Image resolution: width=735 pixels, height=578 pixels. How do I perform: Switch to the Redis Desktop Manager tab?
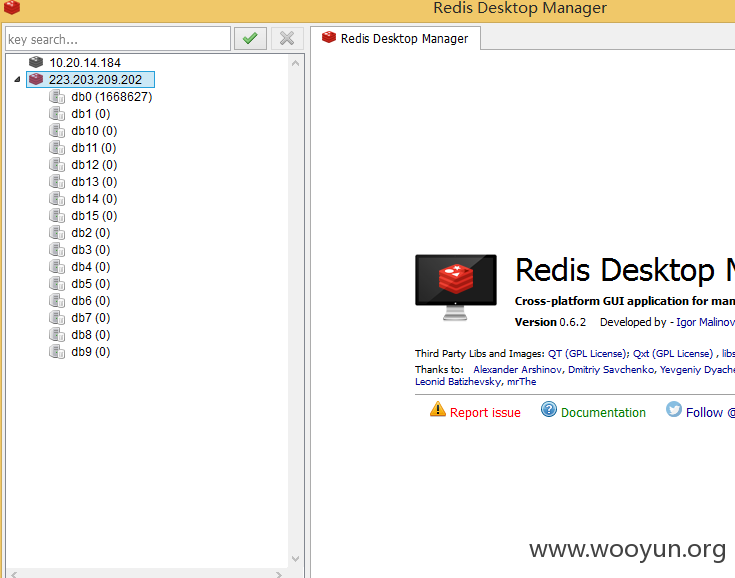coord(396,38)
